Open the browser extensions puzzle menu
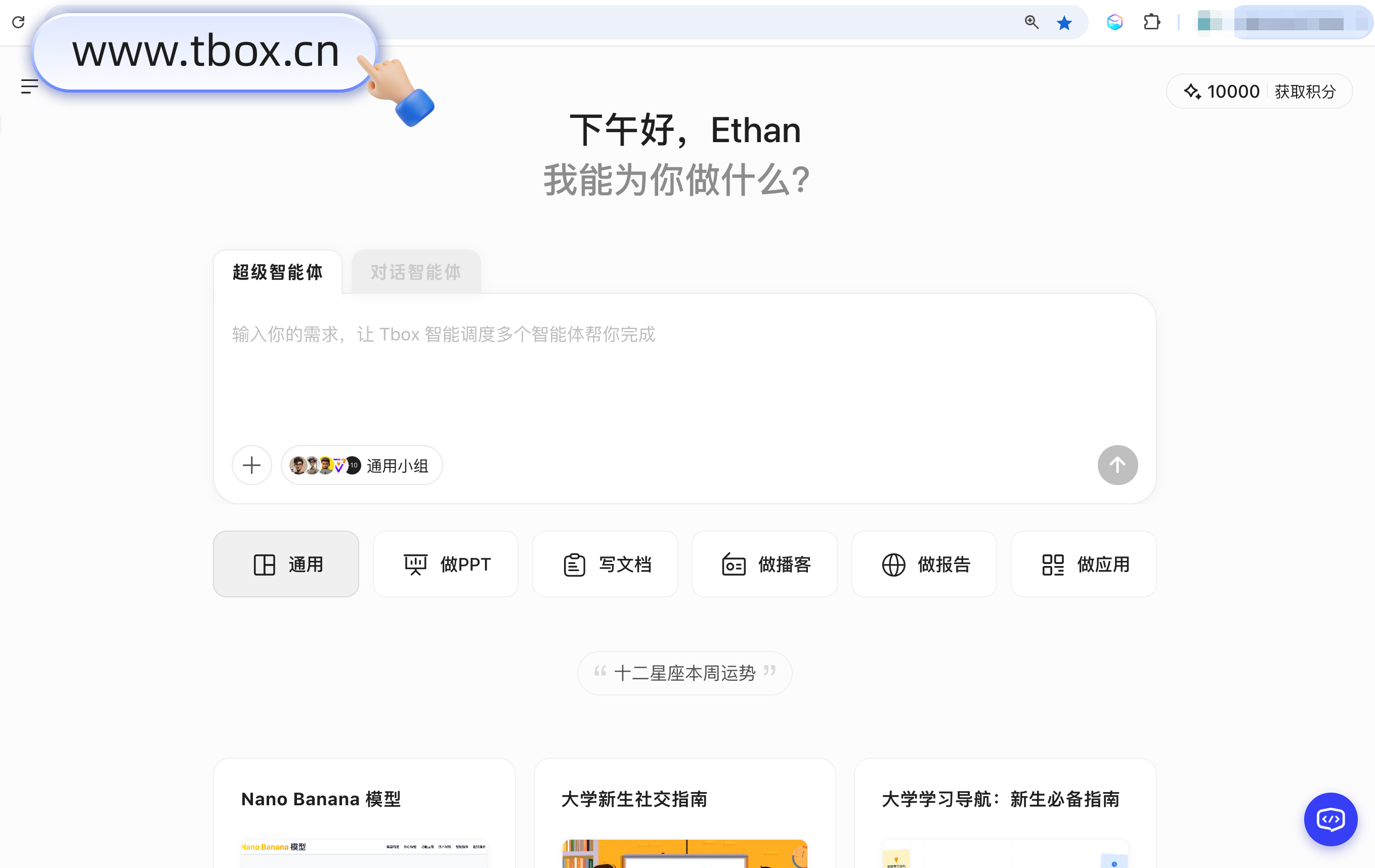 (1152, 22)
